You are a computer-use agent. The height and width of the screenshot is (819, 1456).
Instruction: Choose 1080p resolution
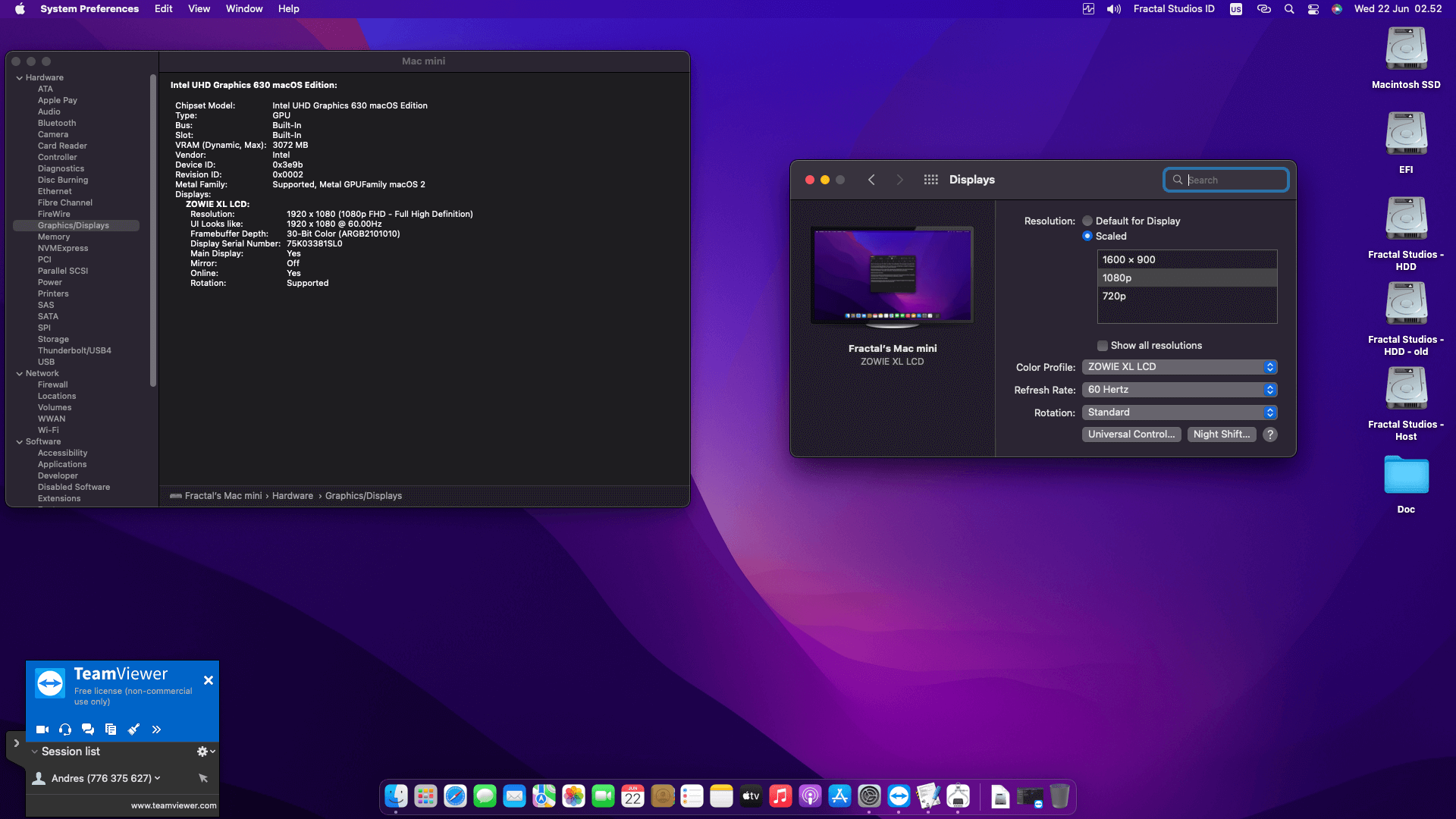1187,278
